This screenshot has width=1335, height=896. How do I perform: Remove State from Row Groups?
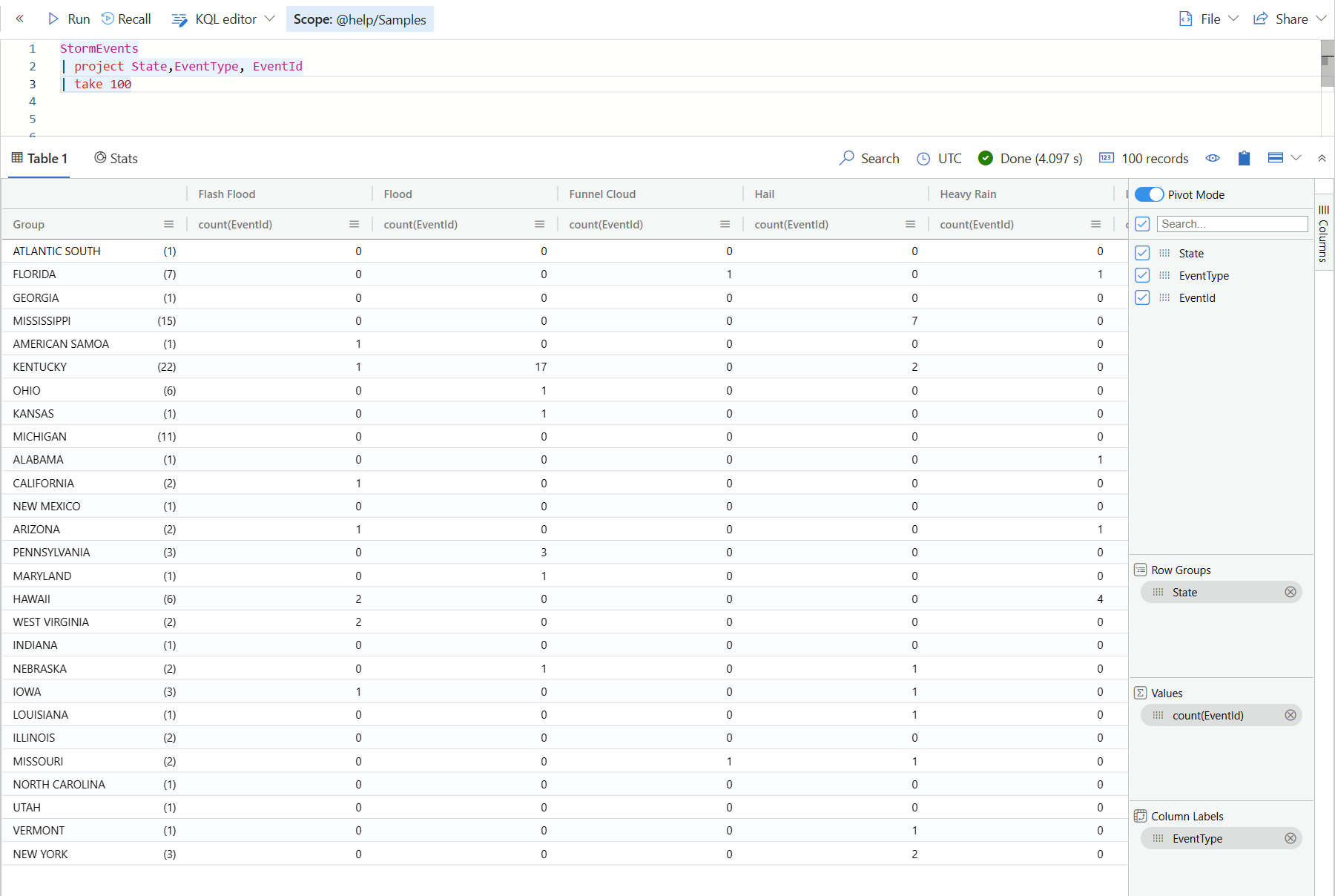(x=1290, y=592)
